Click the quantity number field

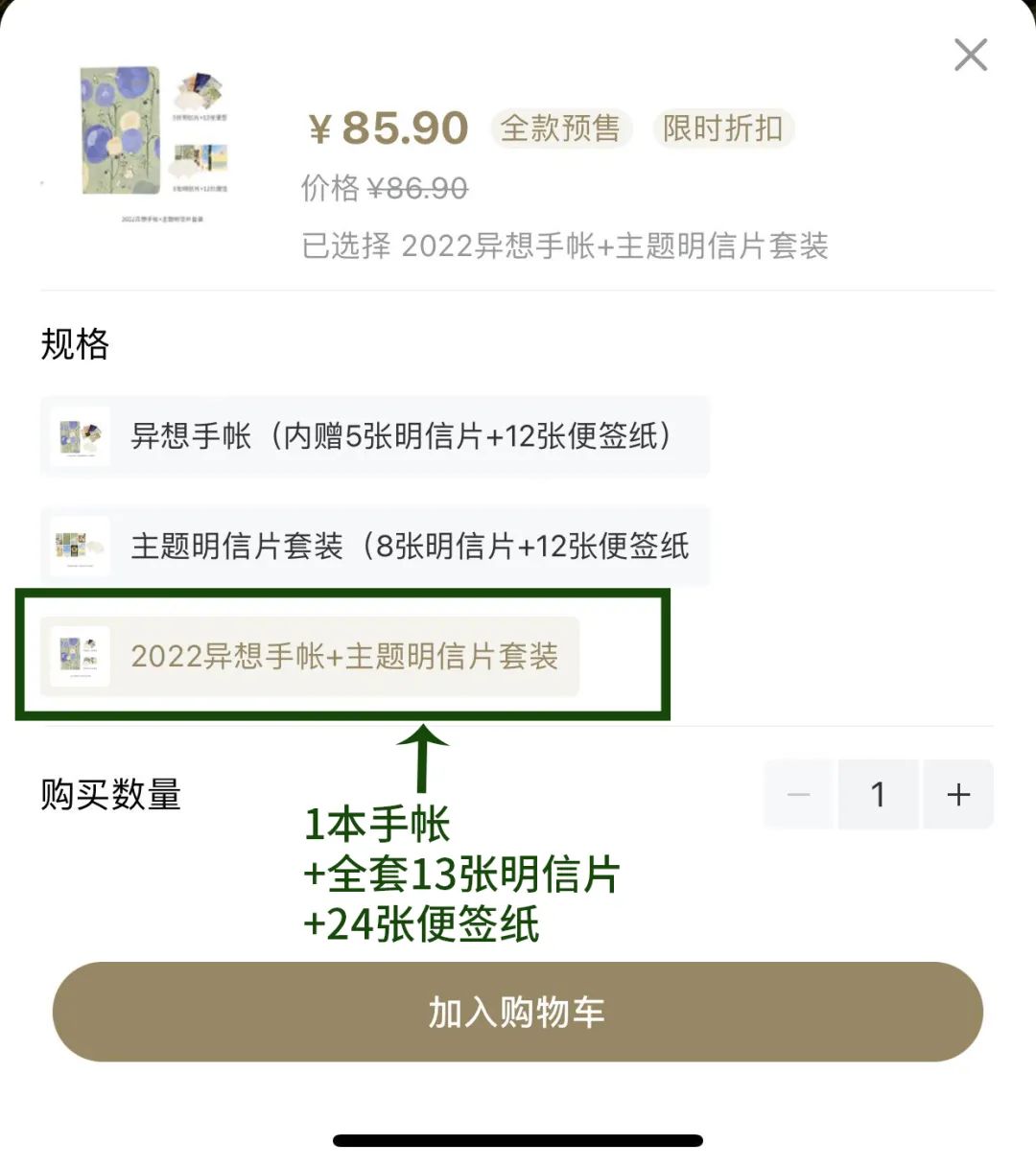(x=878, y=794)
